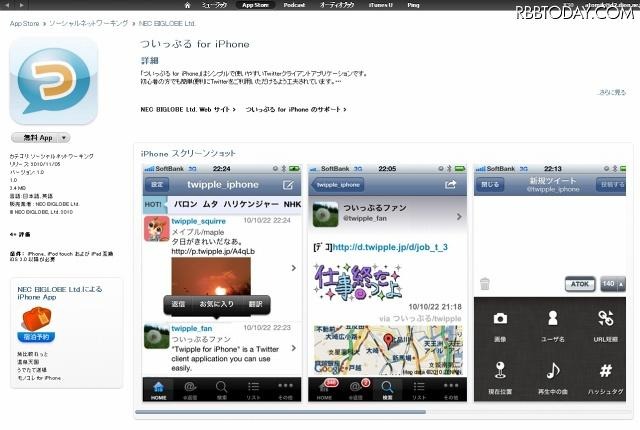
Task: Open the Ping tab
Action: coord(413,5)
